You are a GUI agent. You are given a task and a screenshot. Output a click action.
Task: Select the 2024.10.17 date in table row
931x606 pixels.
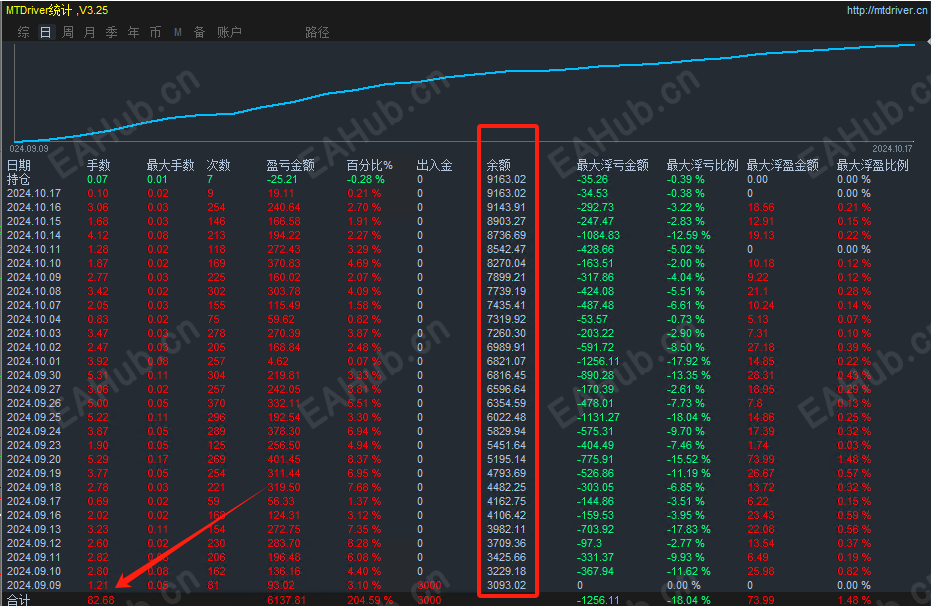[x=34, y=193]
